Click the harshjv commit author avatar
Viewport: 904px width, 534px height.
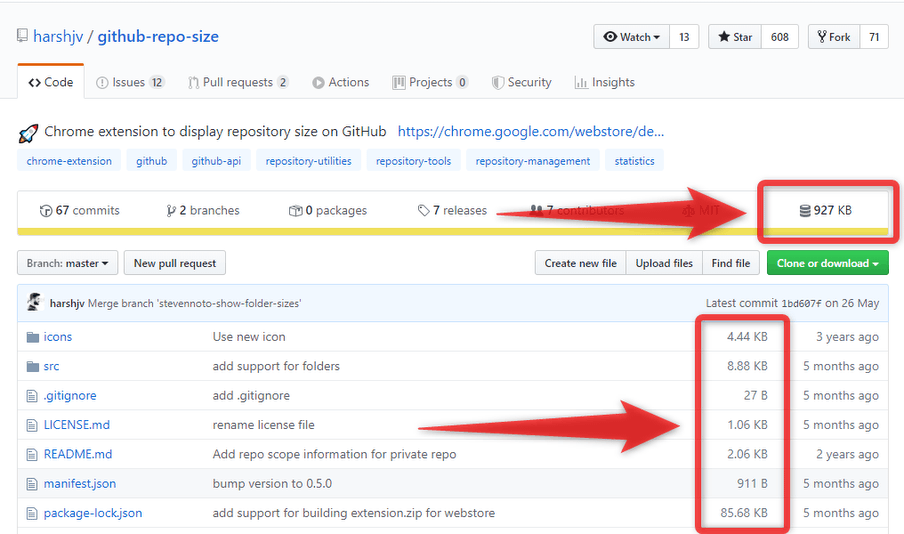(35, 302)
